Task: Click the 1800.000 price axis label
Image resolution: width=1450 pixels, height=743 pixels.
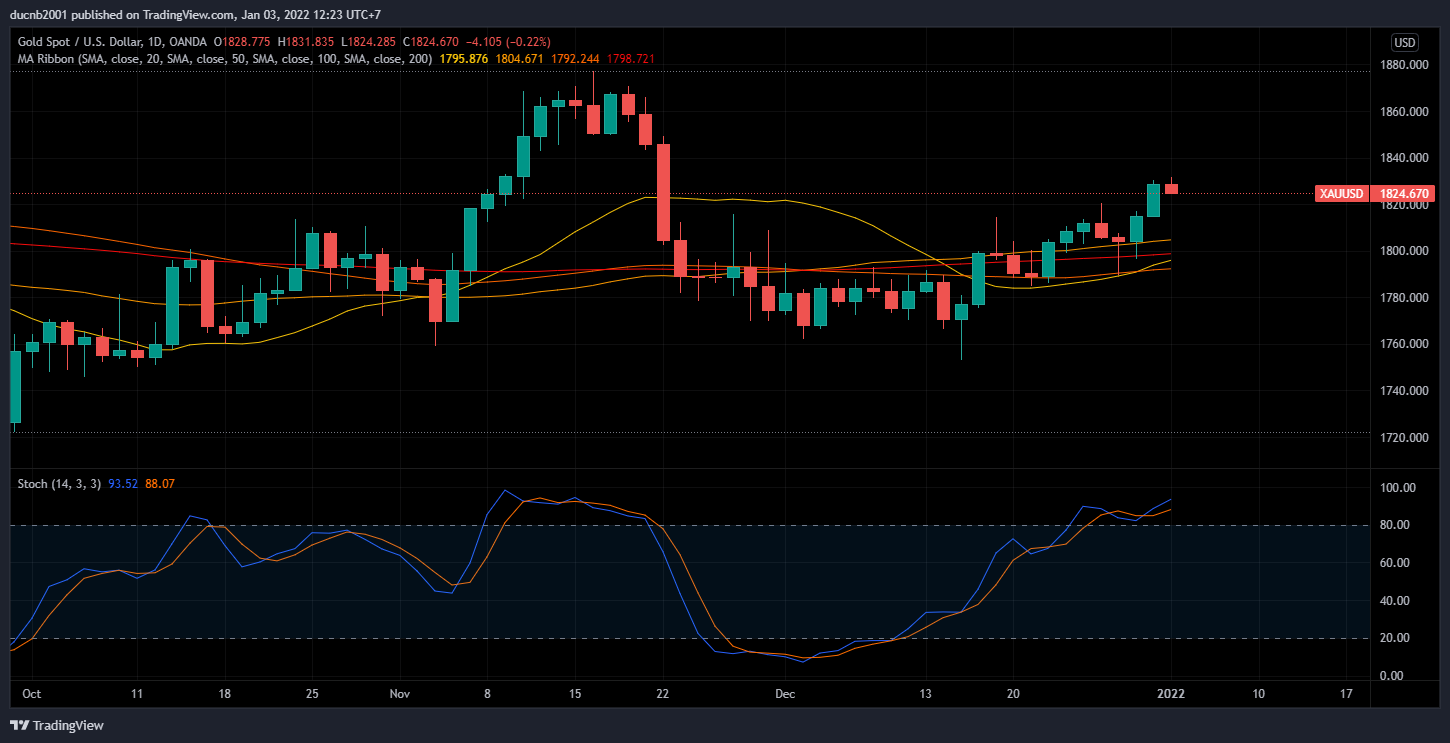Action: [x=1404, y=251]
